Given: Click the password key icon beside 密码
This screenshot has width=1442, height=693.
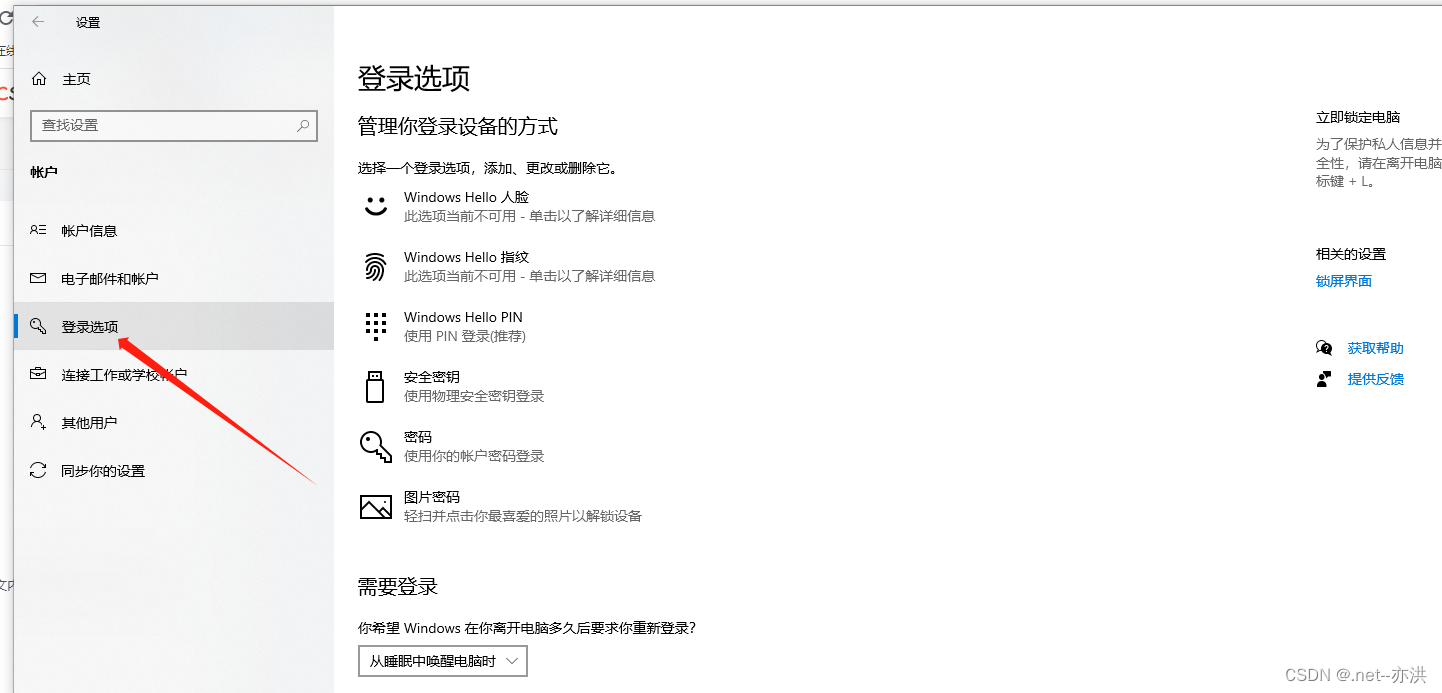Looking at the screenshot, I should pyautogui.click(x=375, y=446).
